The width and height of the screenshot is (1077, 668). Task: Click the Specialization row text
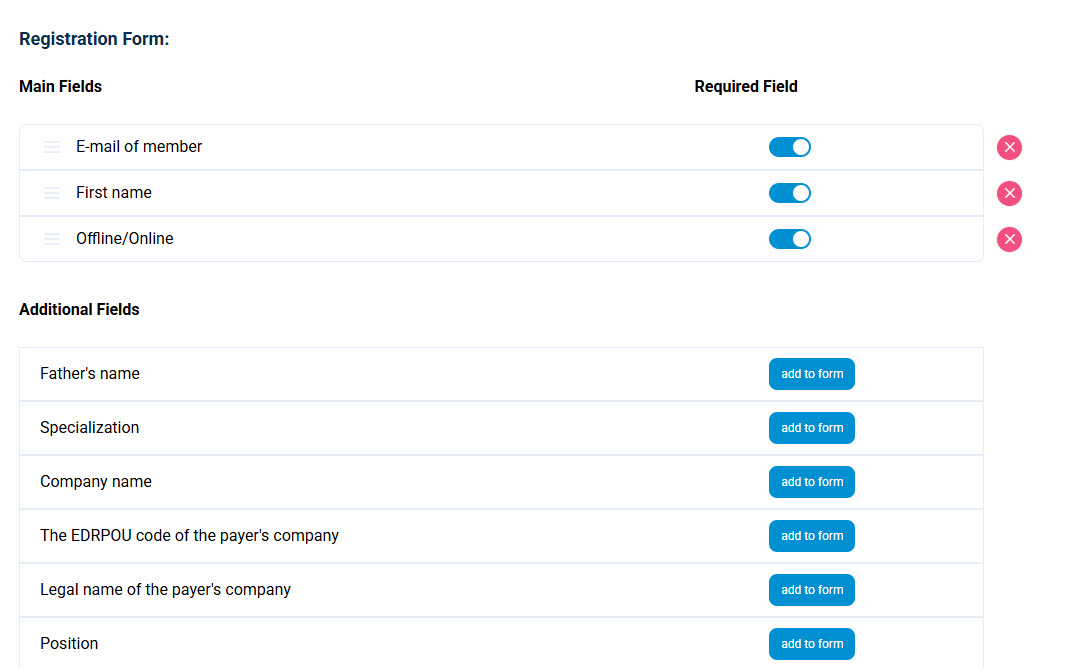click(90, 428)
